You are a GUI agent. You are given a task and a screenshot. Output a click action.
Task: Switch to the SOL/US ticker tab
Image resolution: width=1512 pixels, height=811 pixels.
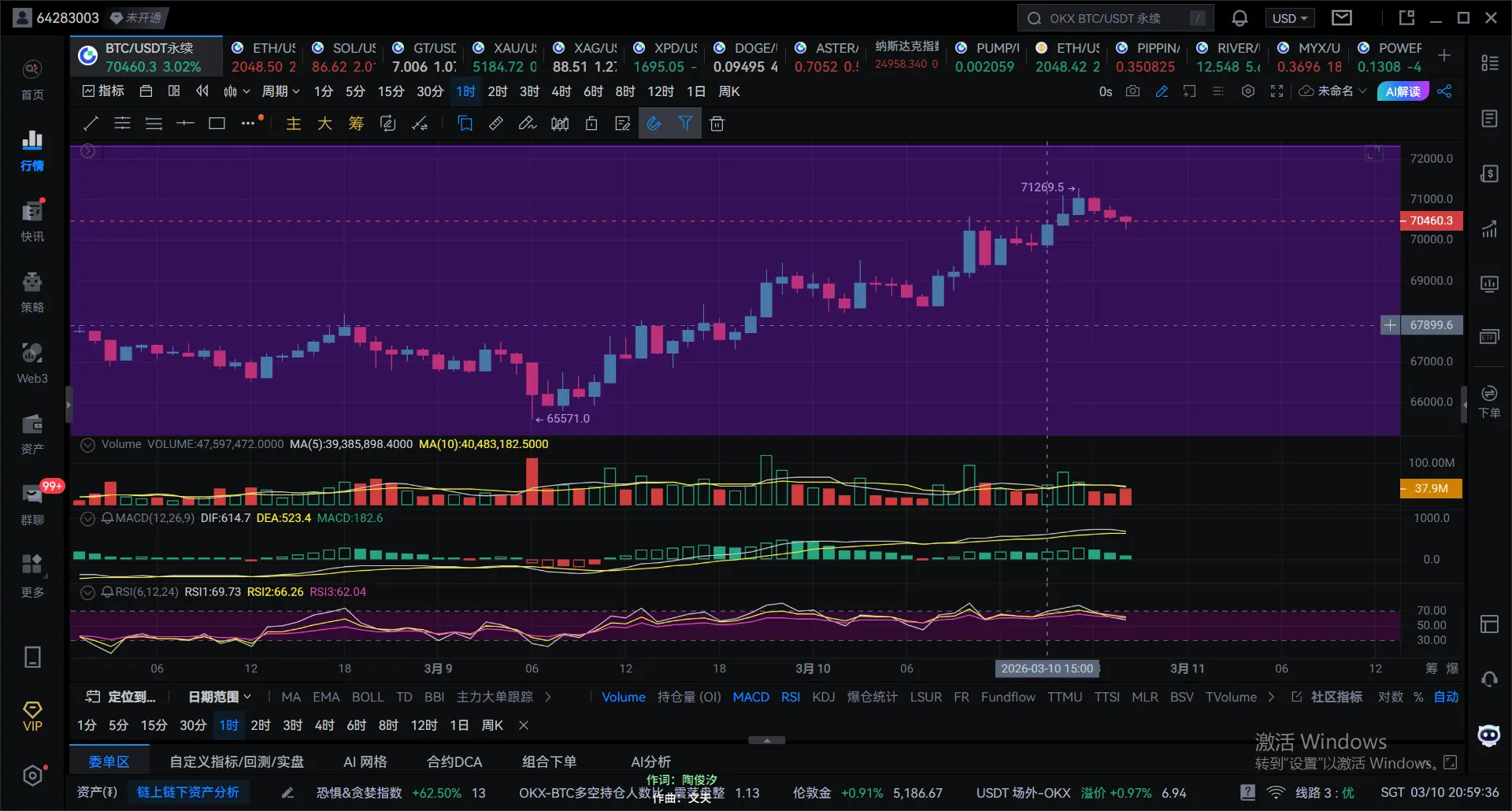click(x=343, y=57)
